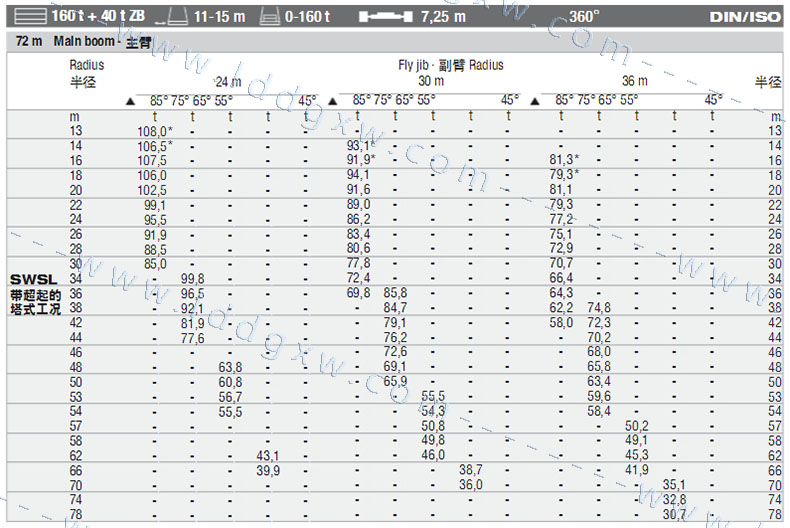Select the '11-15 m' header value

pyautogui.click(x=220, y=17)
